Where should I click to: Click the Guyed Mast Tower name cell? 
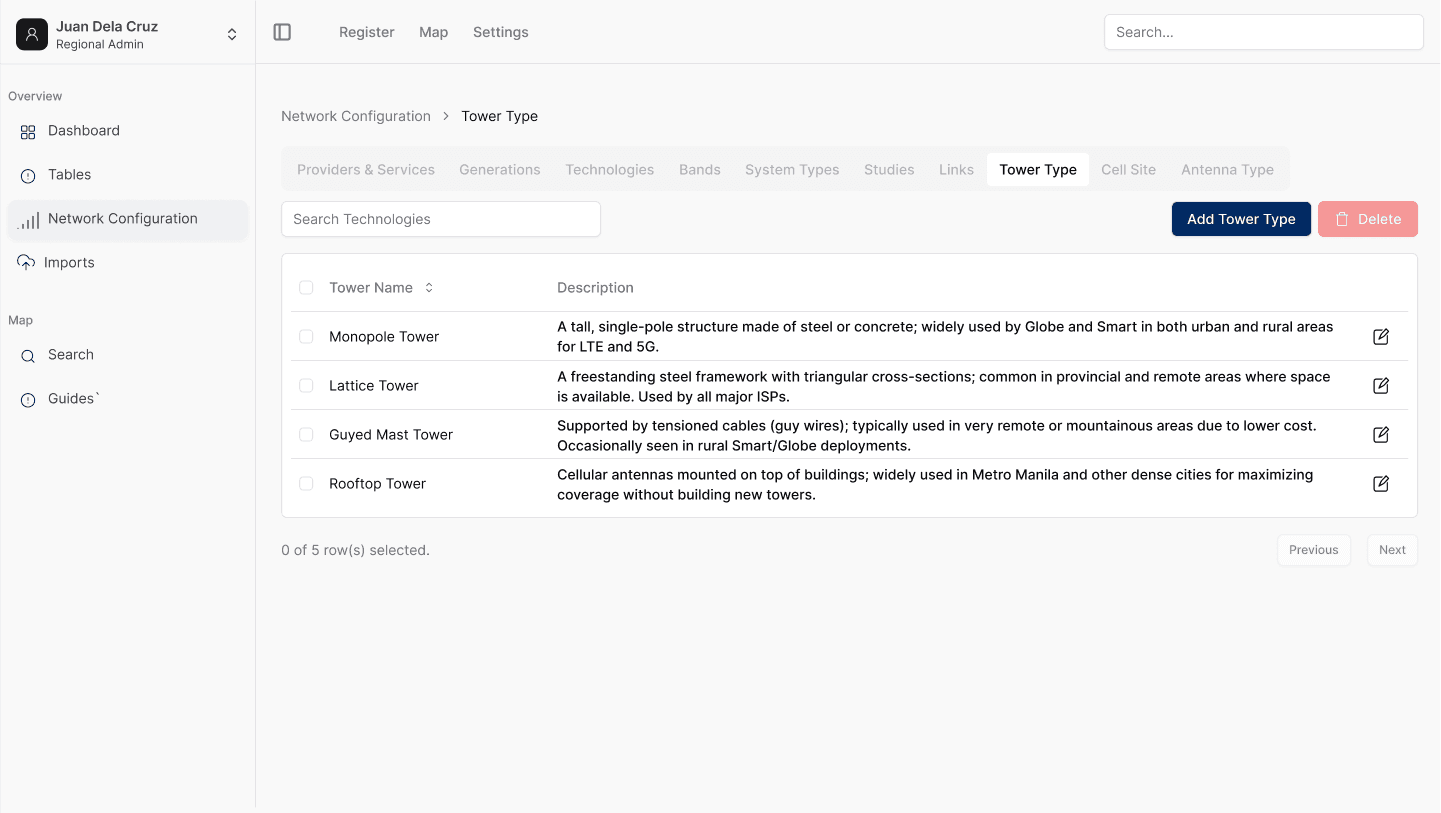coord(391,435)
